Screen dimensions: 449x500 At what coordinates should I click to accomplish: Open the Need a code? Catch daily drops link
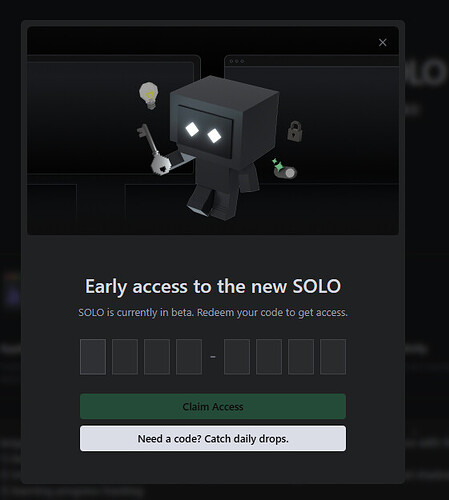click(213, 438)
